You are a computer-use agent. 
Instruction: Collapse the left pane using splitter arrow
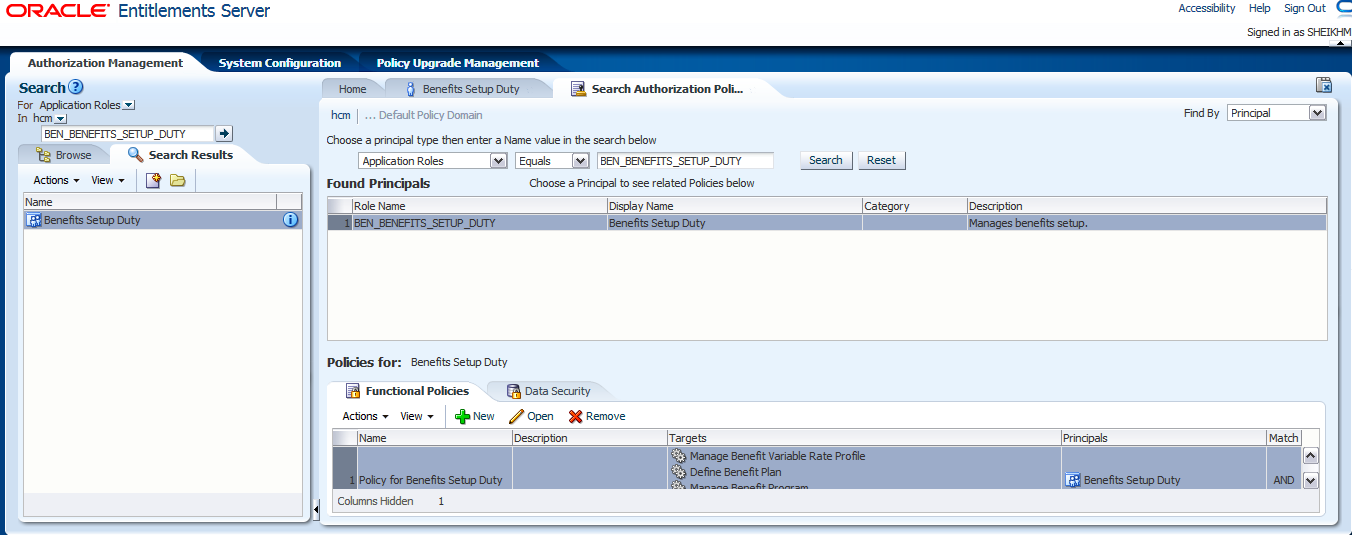click(317, 511)
